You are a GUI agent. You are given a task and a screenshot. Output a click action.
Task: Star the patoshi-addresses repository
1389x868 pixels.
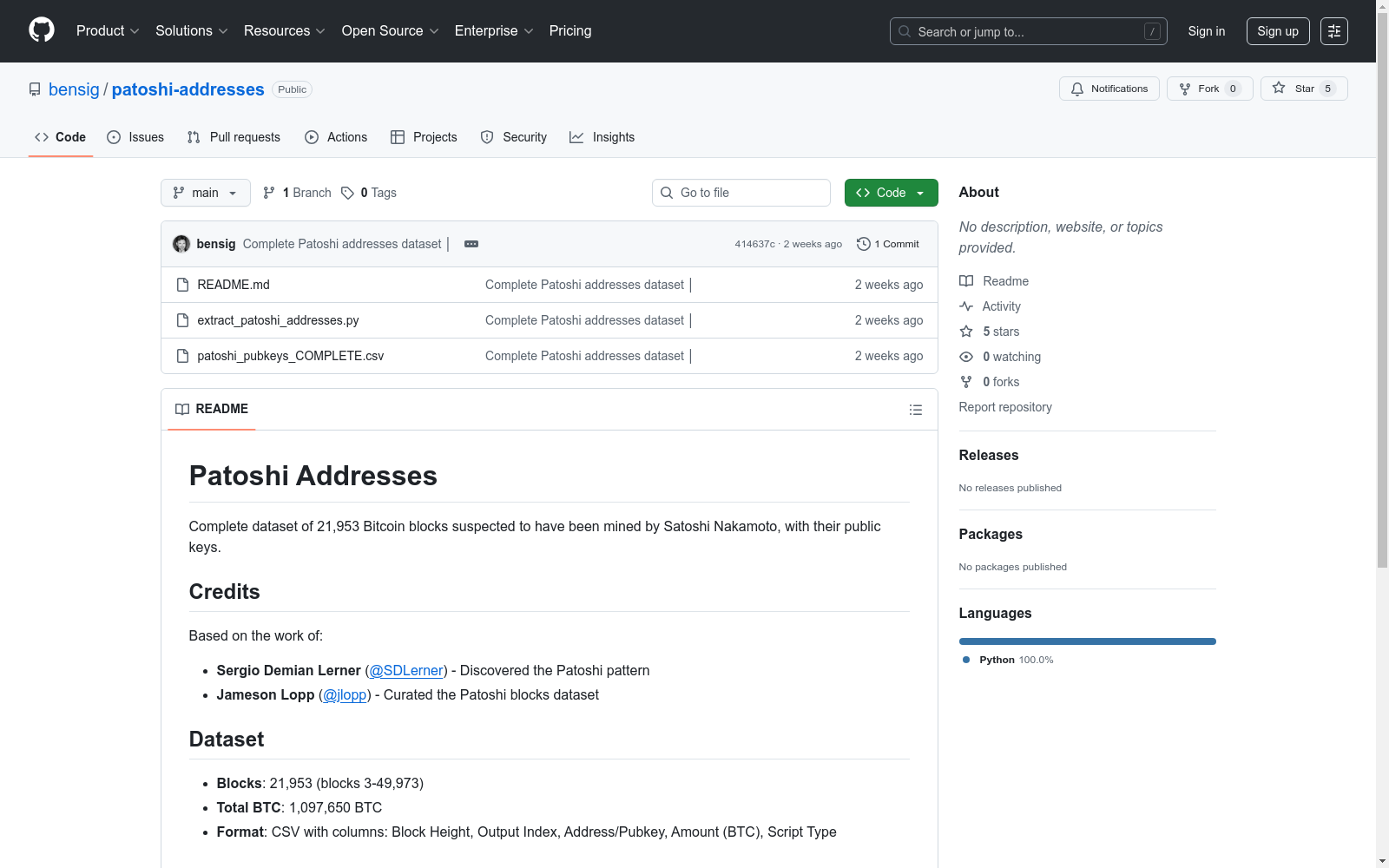click(x=1304, y=89)
